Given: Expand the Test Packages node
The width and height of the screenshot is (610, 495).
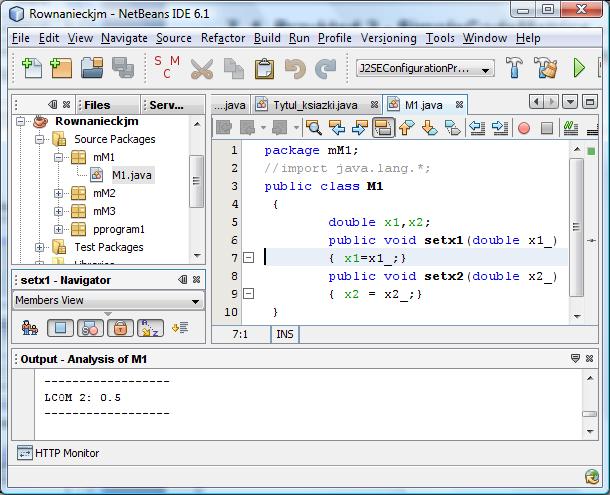Looking at the screenshot, I should click(x=39, y=247).
